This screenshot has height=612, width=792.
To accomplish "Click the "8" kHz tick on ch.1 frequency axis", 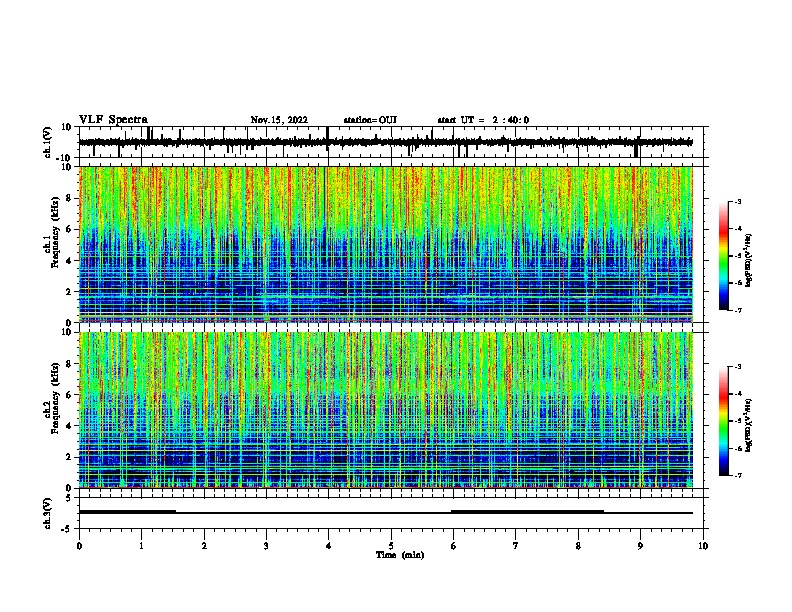I will pos(70,198).
